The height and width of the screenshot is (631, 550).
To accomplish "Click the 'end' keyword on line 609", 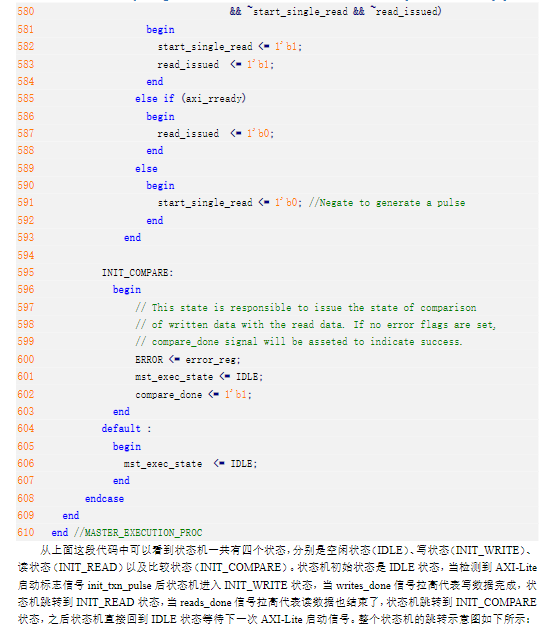I will click(x=71, y=516).
